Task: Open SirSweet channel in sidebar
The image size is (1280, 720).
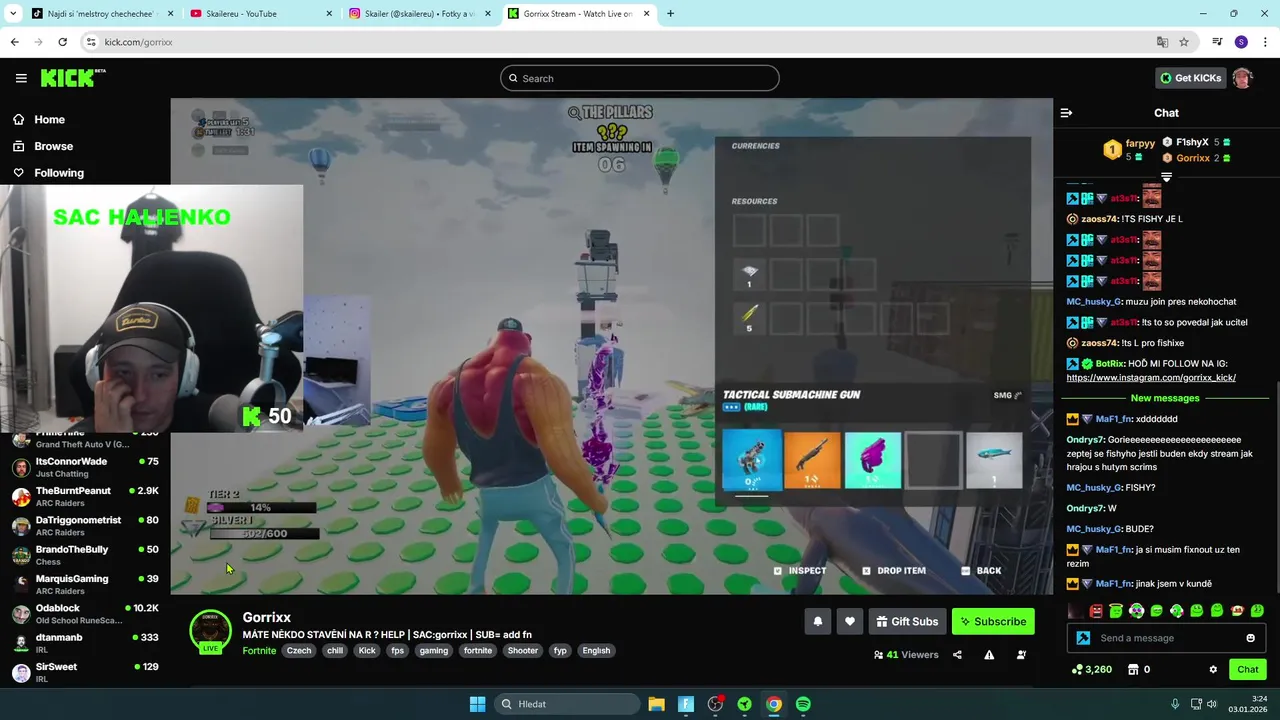Action: click(x=85, y=672)
